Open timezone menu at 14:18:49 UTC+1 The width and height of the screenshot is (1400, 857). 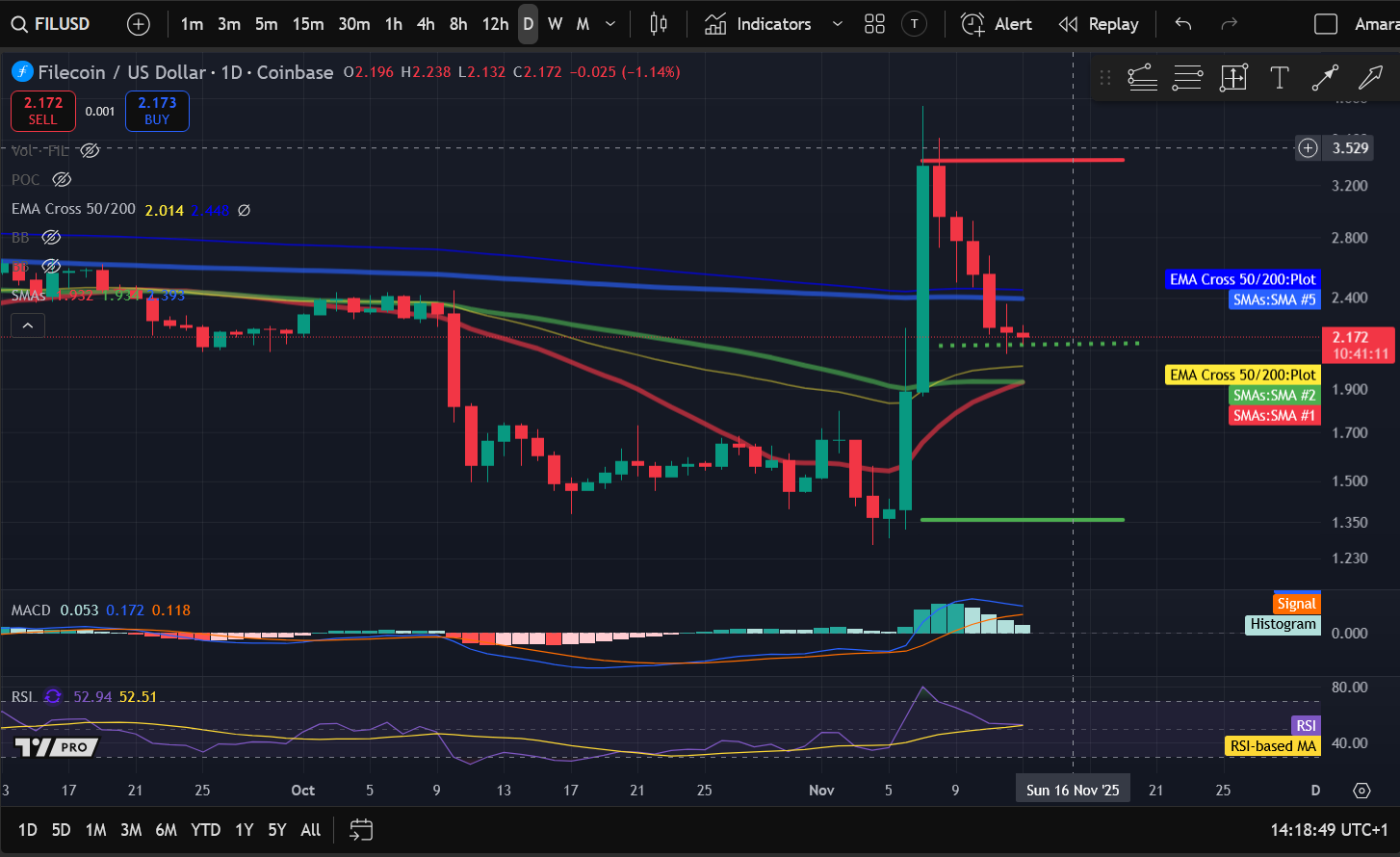[x=1330, y=829]
